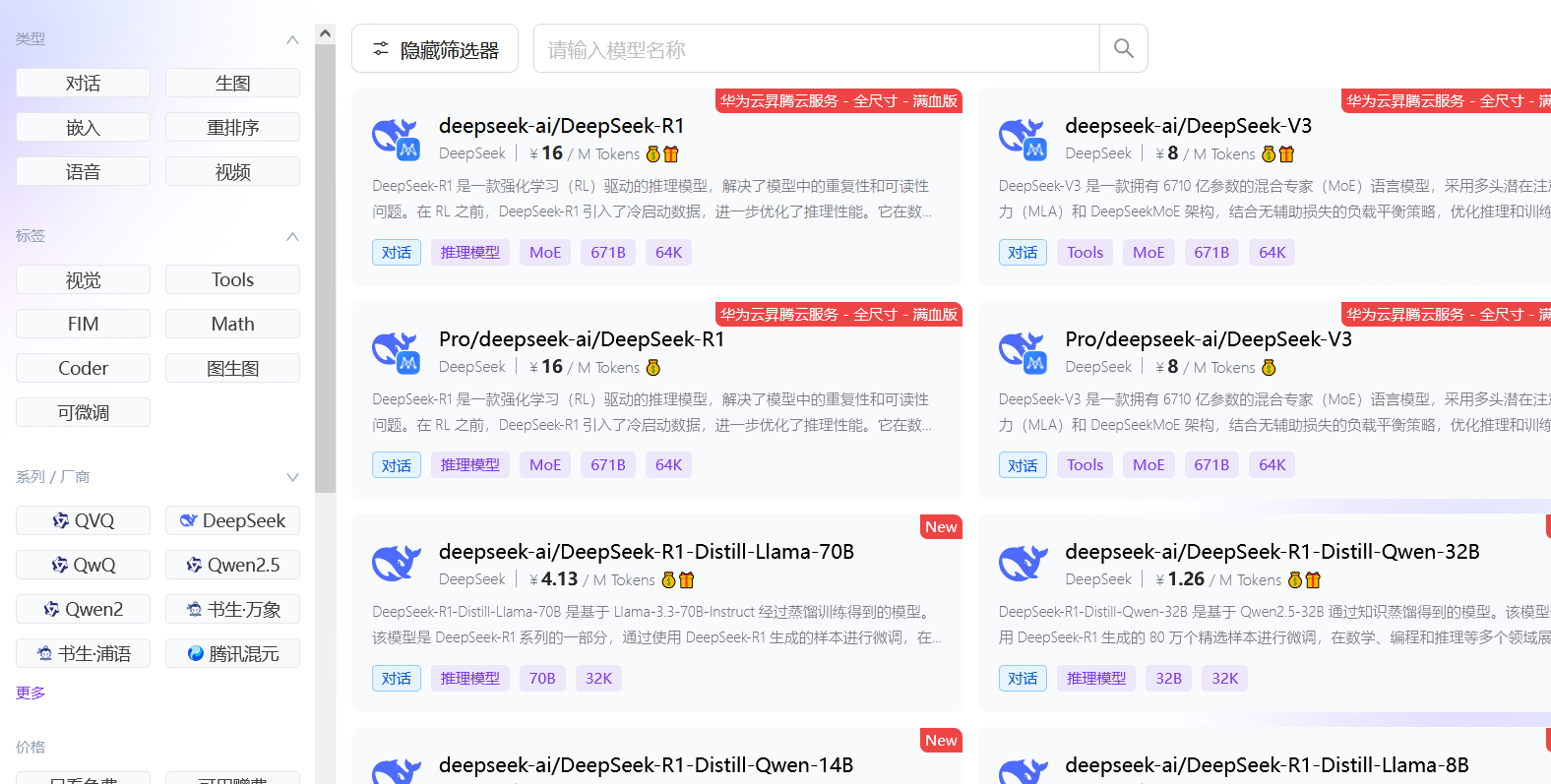1551x784 pixels.
Task: Toggle the 生图 type filter
Action: 232,83
